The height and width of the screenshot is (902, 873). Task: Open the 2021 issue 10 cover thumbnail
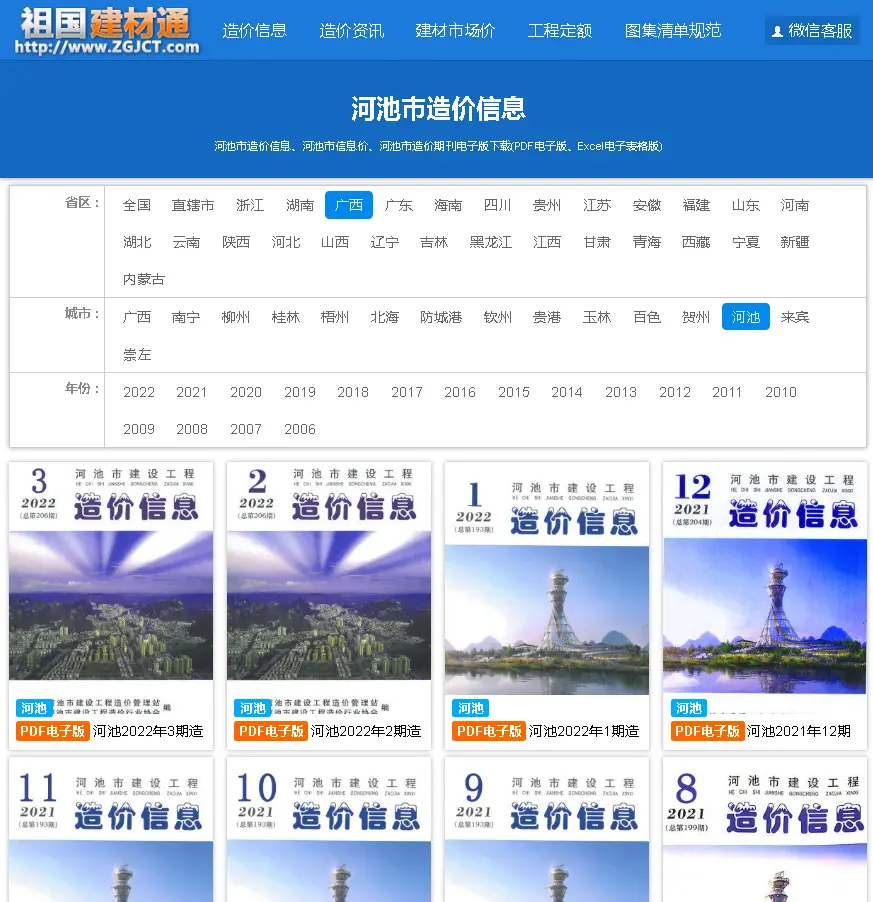[x=329, y=830]
